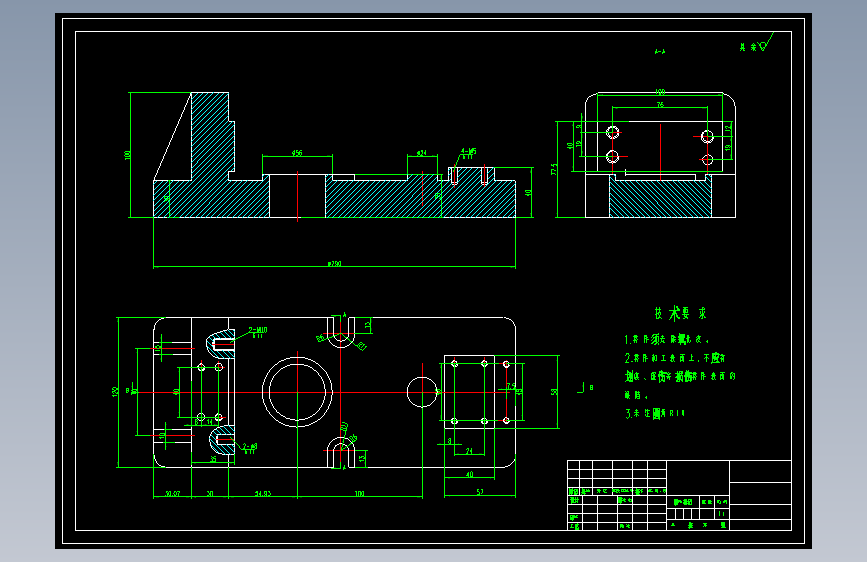
Task: Click the 20 dimension next to 30.07
Action: tap(210, 493)
